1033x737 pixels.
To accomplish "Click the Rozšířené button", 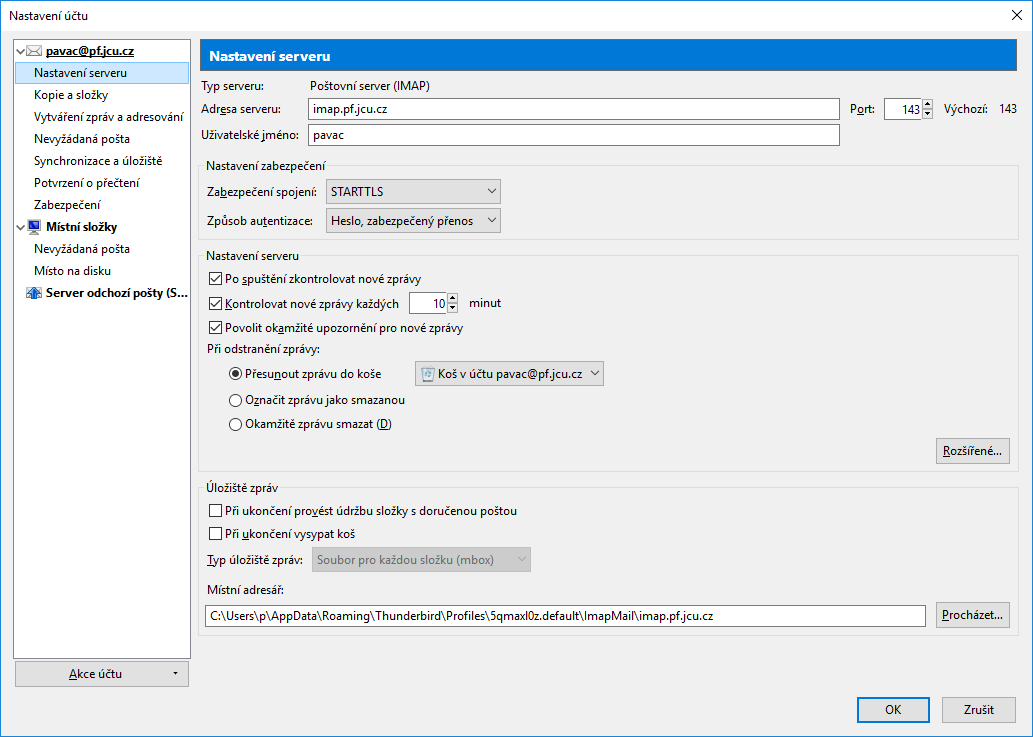I will [972, 451].
